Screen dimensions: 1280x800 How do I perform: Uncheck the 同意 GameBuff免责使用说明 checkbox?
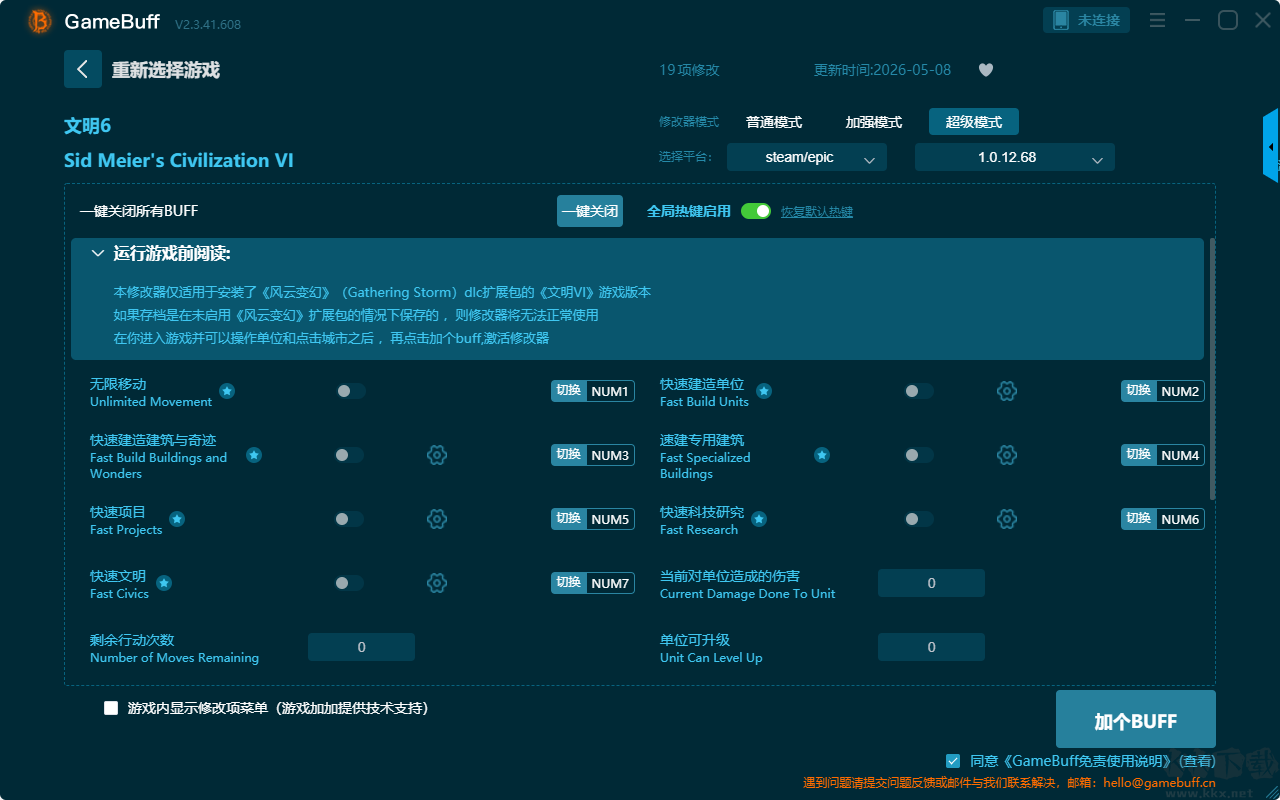pos(953,761)
